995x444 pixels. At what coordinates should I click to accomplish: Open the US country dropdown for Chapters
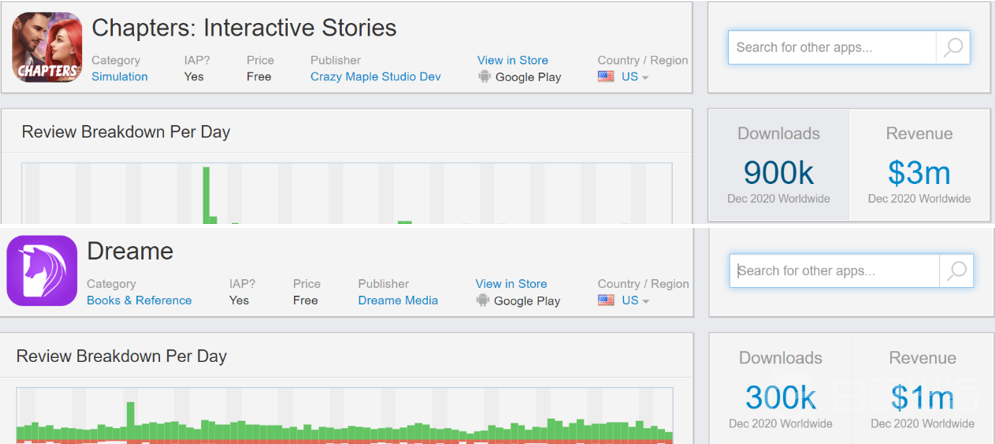point(635,77)
